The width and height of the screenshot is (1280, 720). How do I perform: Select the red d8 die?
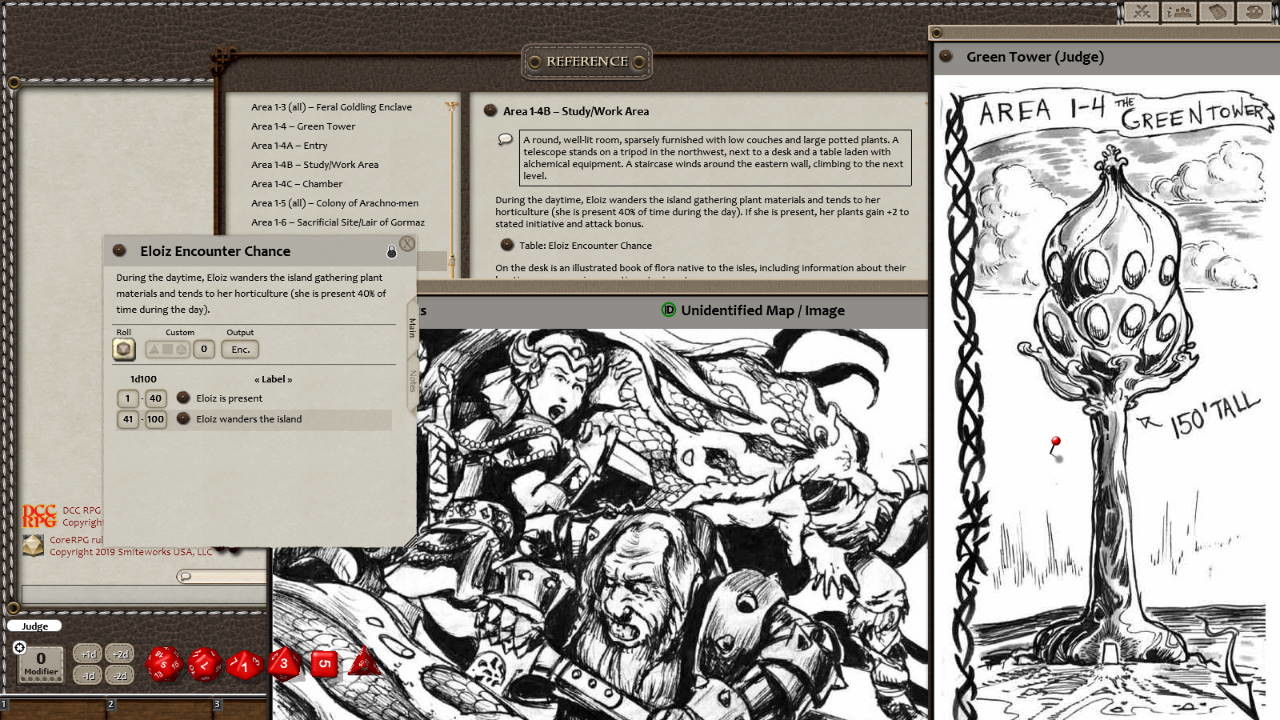coord(283,664)
